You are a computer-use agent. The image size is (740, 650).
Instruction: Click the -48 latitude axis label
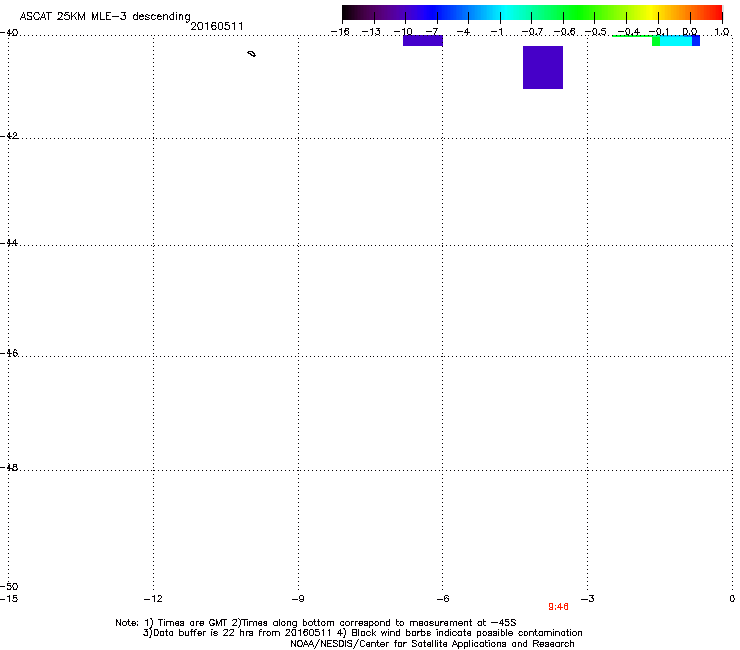click(x=9, y=467)
